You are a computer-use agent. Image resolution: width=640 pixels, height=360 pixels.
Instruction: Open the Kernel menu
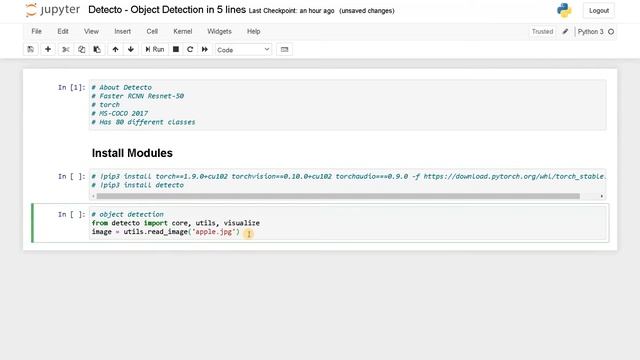click(x=182, y=31)
